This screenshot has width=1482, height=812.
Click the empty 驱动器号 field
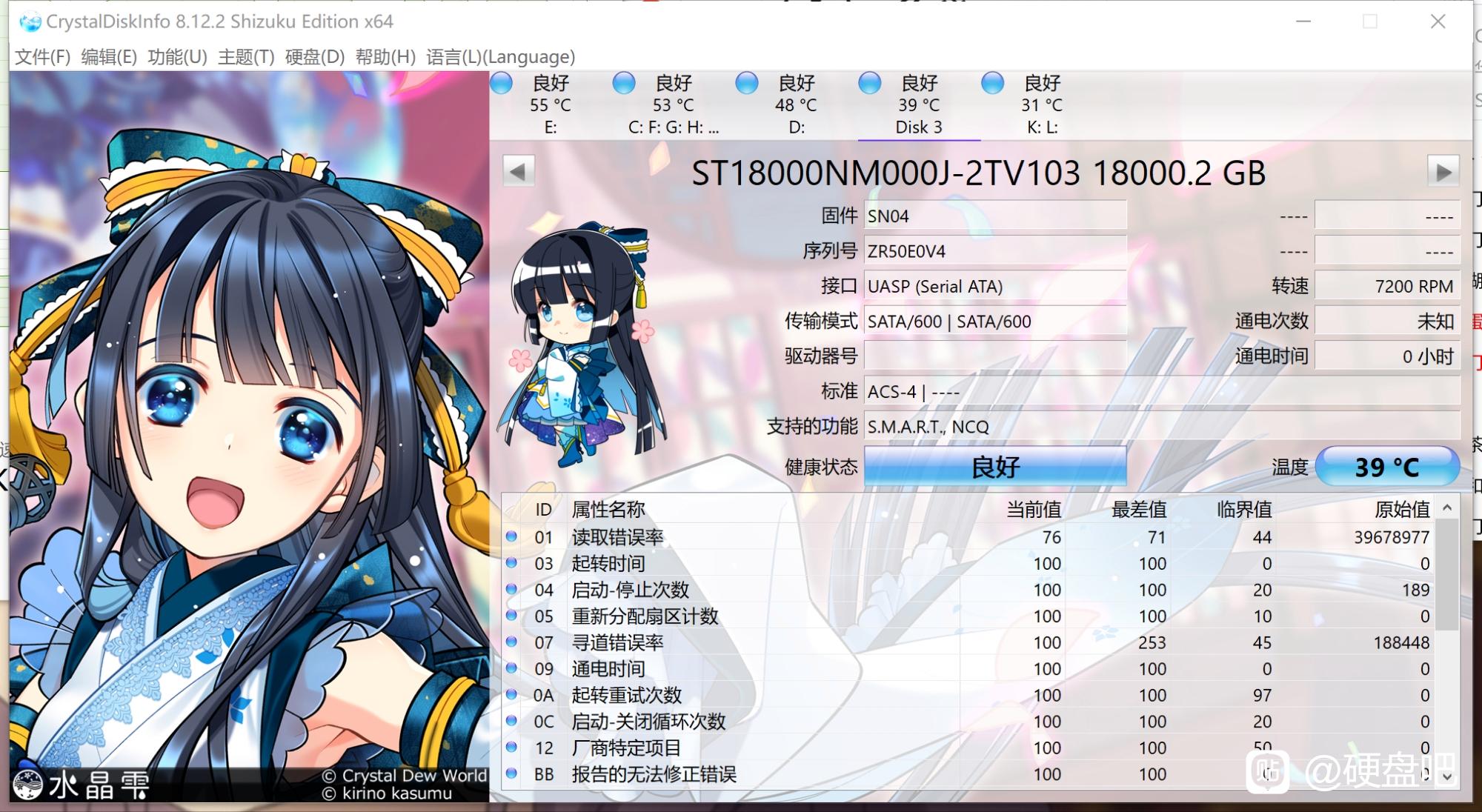[x=995, y=356]
